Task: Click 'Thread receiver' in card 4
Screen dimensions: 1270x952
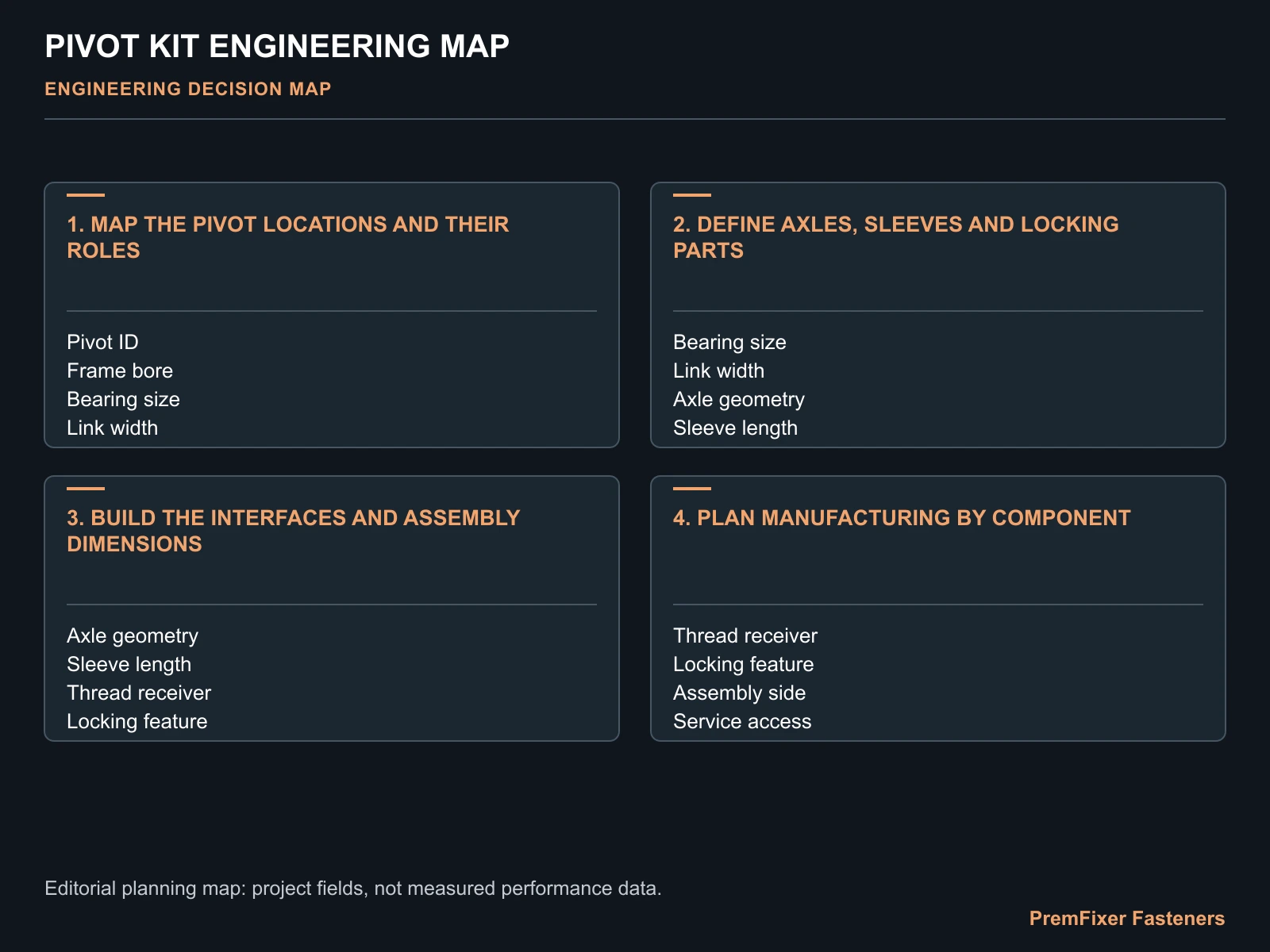Action: [x=745, y=635]
